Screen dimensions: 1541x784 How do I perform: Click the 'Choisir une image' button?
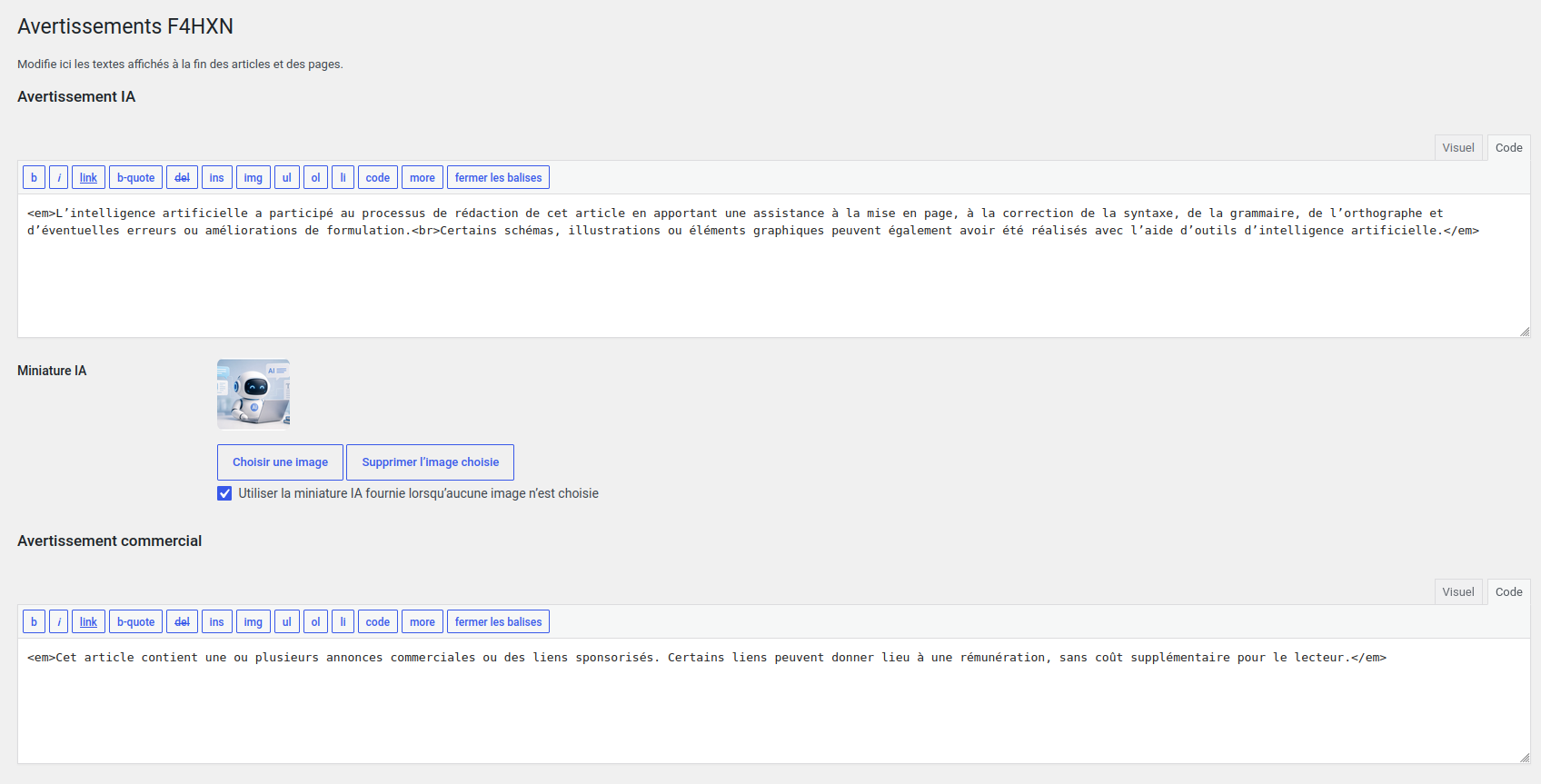(x=280, y=461)
